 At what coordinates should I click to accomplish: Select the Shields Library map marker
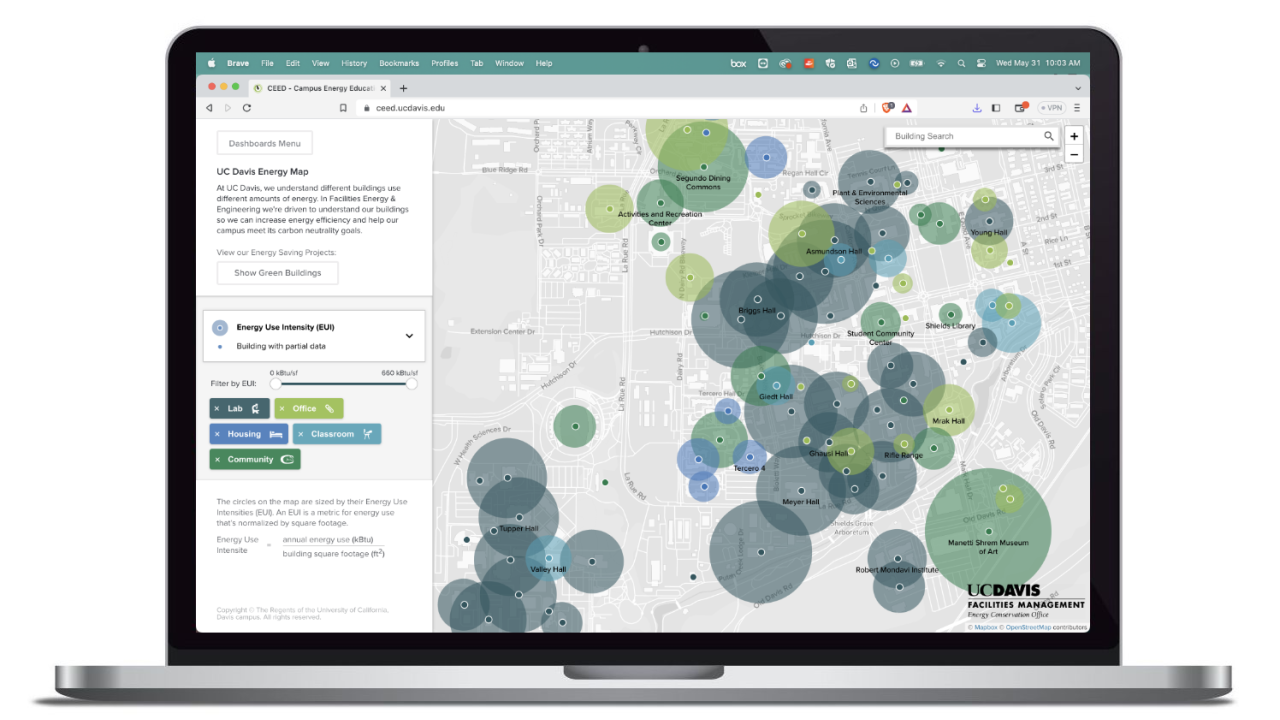click(x=950, y=314)
